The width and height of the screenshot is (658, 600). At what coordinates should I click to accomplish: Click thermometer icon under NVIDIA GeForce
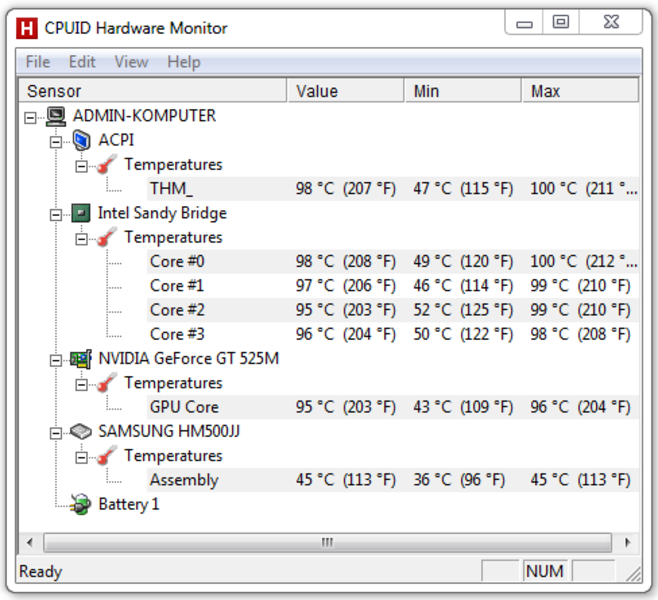click(x=107, y=383)
